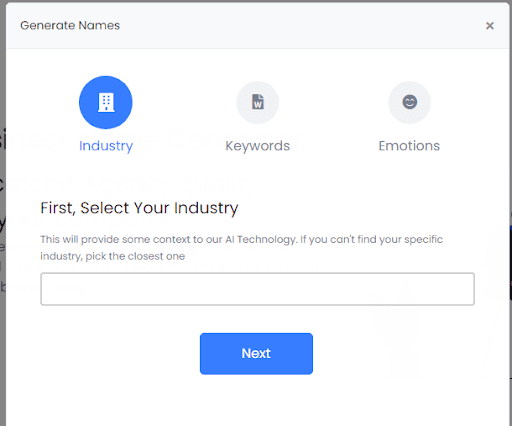Screen dimensions: 512x426
Task: Open the Emotions smiley face icon
Action: [409, 102]
